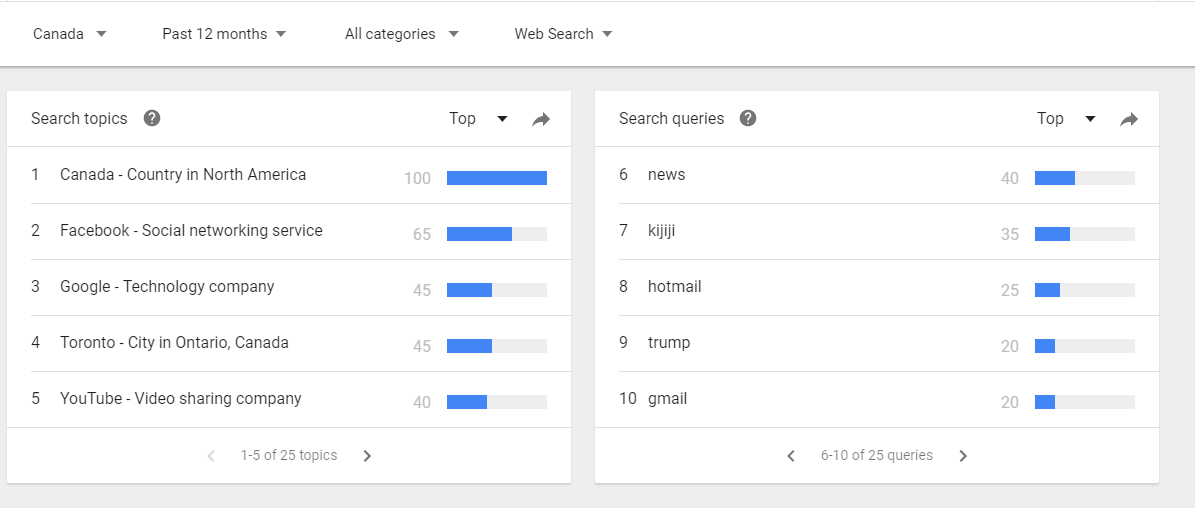Open the Web Search type dropdown
The image size is (1195, 508).
tap(563, 34)
